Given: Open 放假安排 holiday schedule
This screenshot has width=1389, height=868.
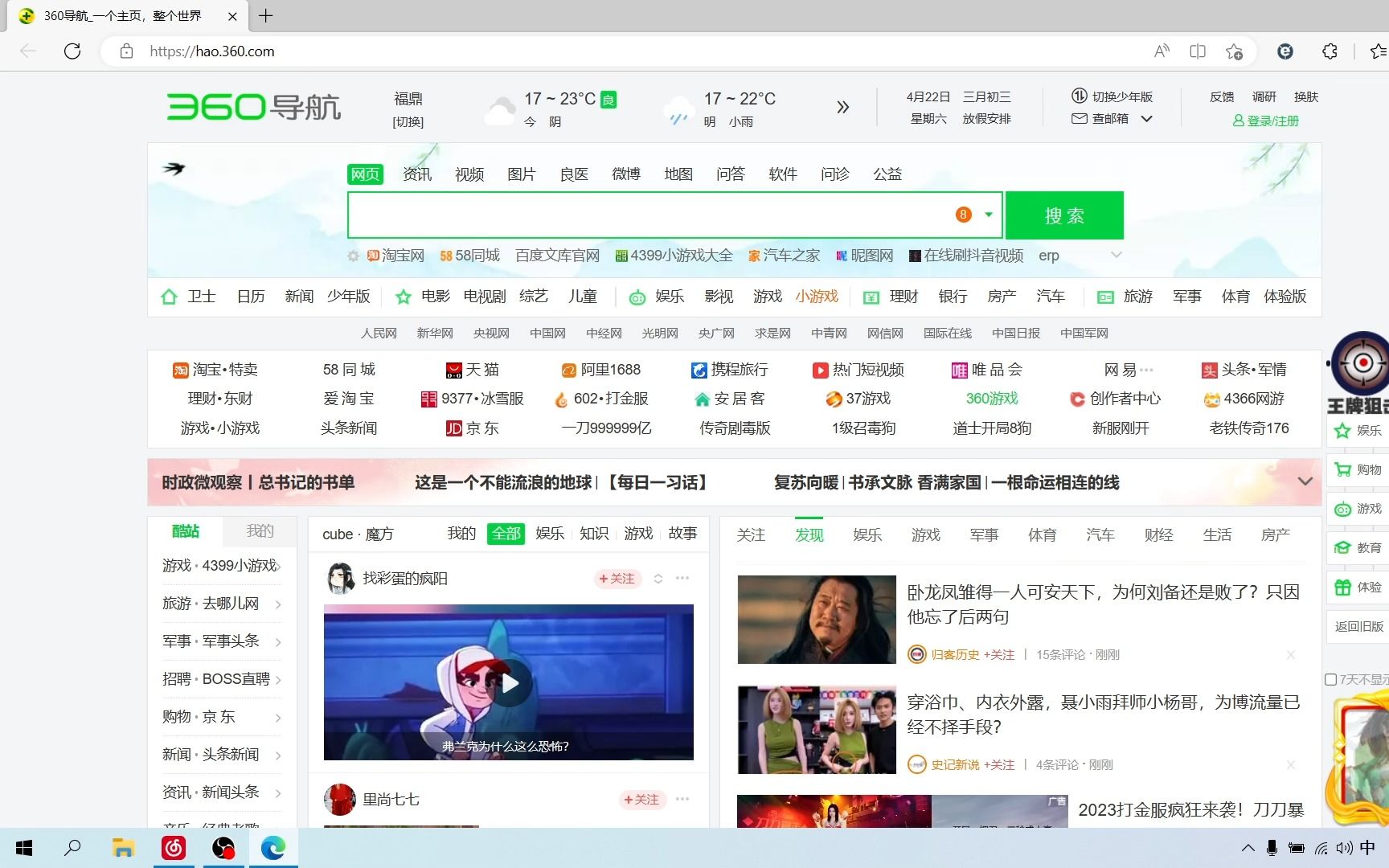Looking at the screenshot, I should point(987,119).
